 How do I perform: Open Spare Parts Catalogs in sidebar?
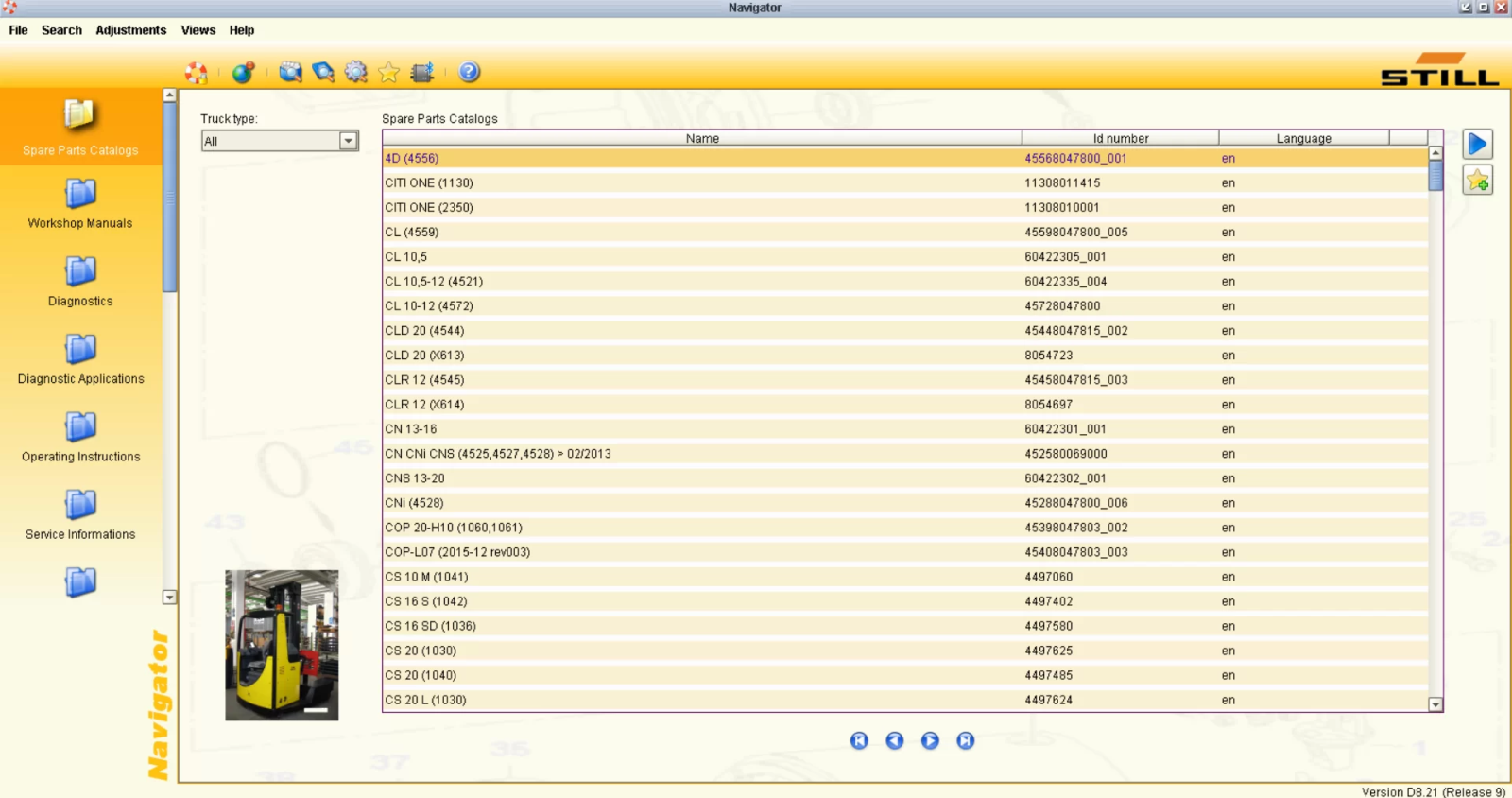tap(80, 128)
